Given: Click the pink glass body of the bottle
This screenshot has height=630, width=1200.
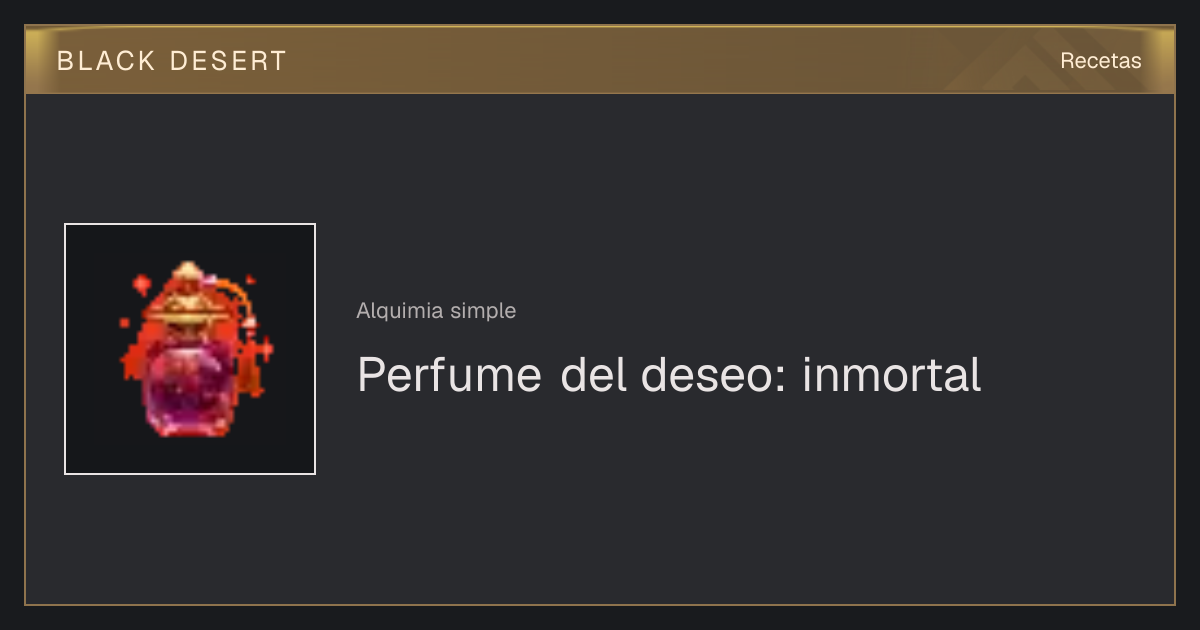Looking at the screenshot, I should coord(189,390).
